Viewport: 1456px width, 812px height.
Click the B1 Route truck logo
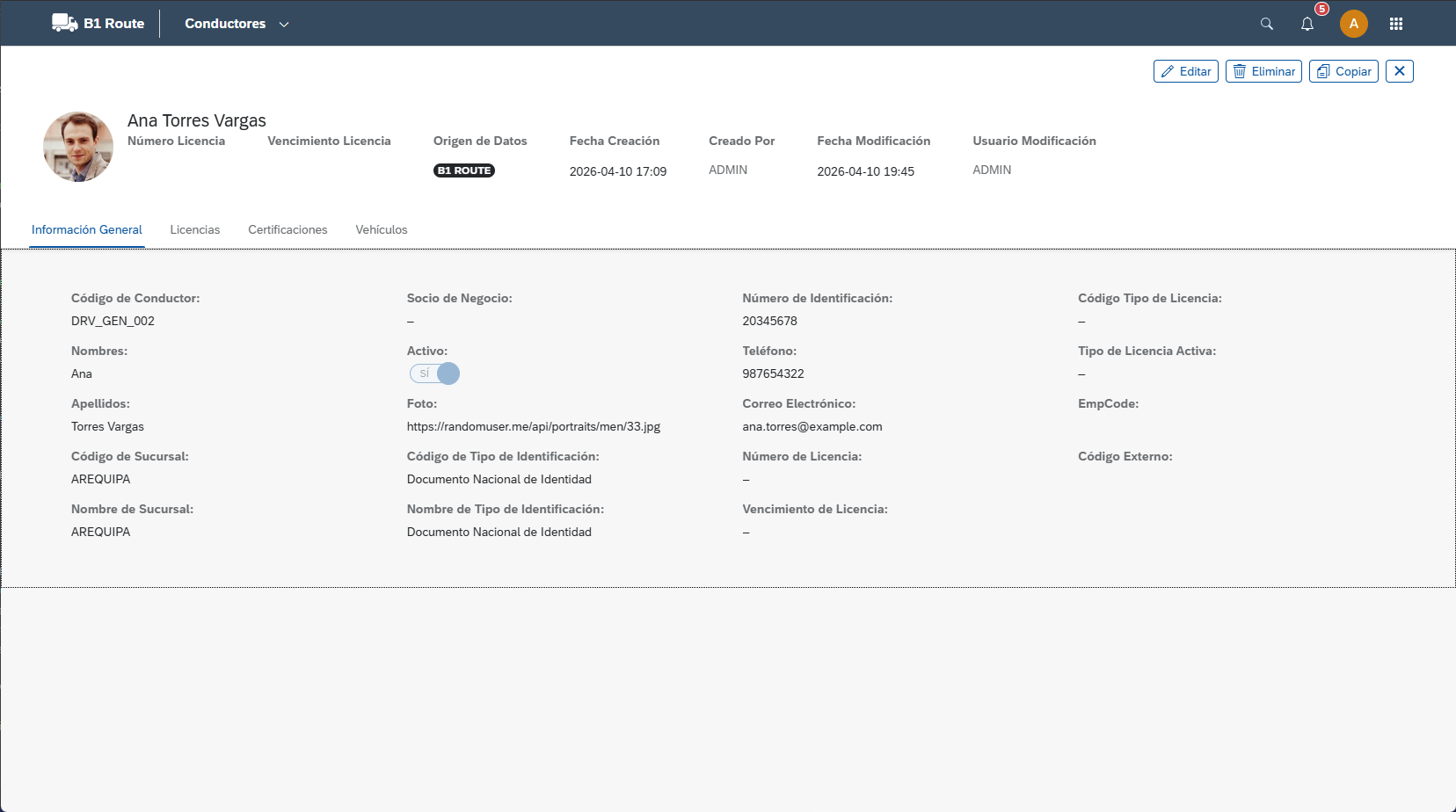pyautogui.click(x=65, y=23)
